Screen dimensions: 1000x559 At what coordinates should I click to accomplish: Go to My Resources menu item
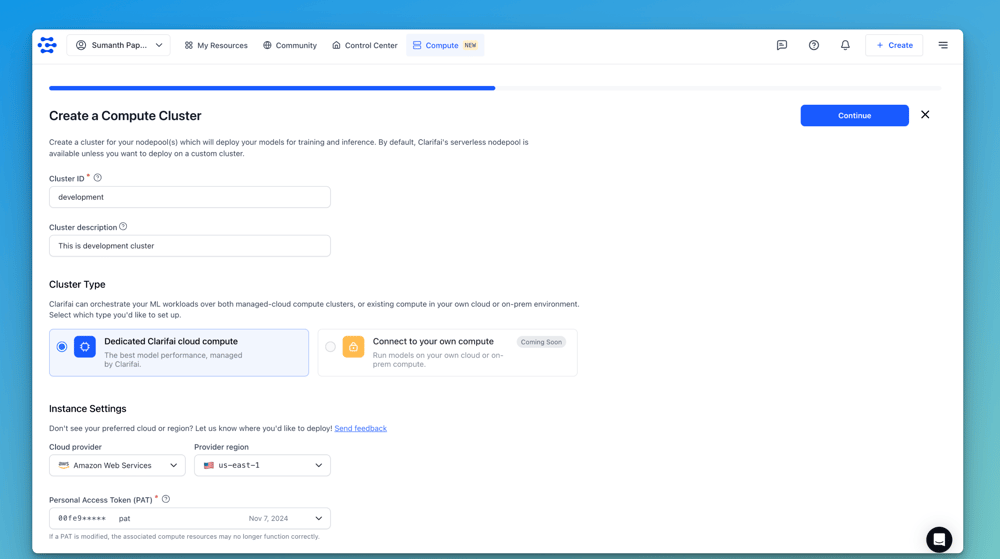216,45
